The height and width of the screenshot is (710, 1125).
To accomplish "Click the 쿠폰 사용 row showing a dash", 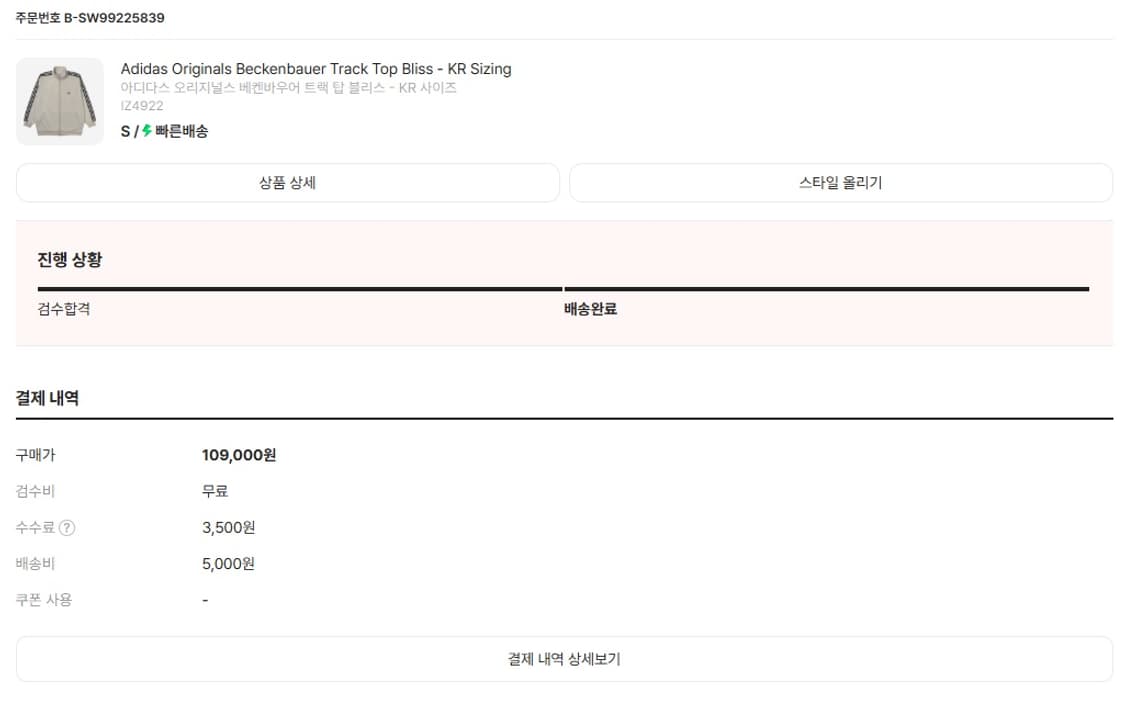I will tap(43, 599).
